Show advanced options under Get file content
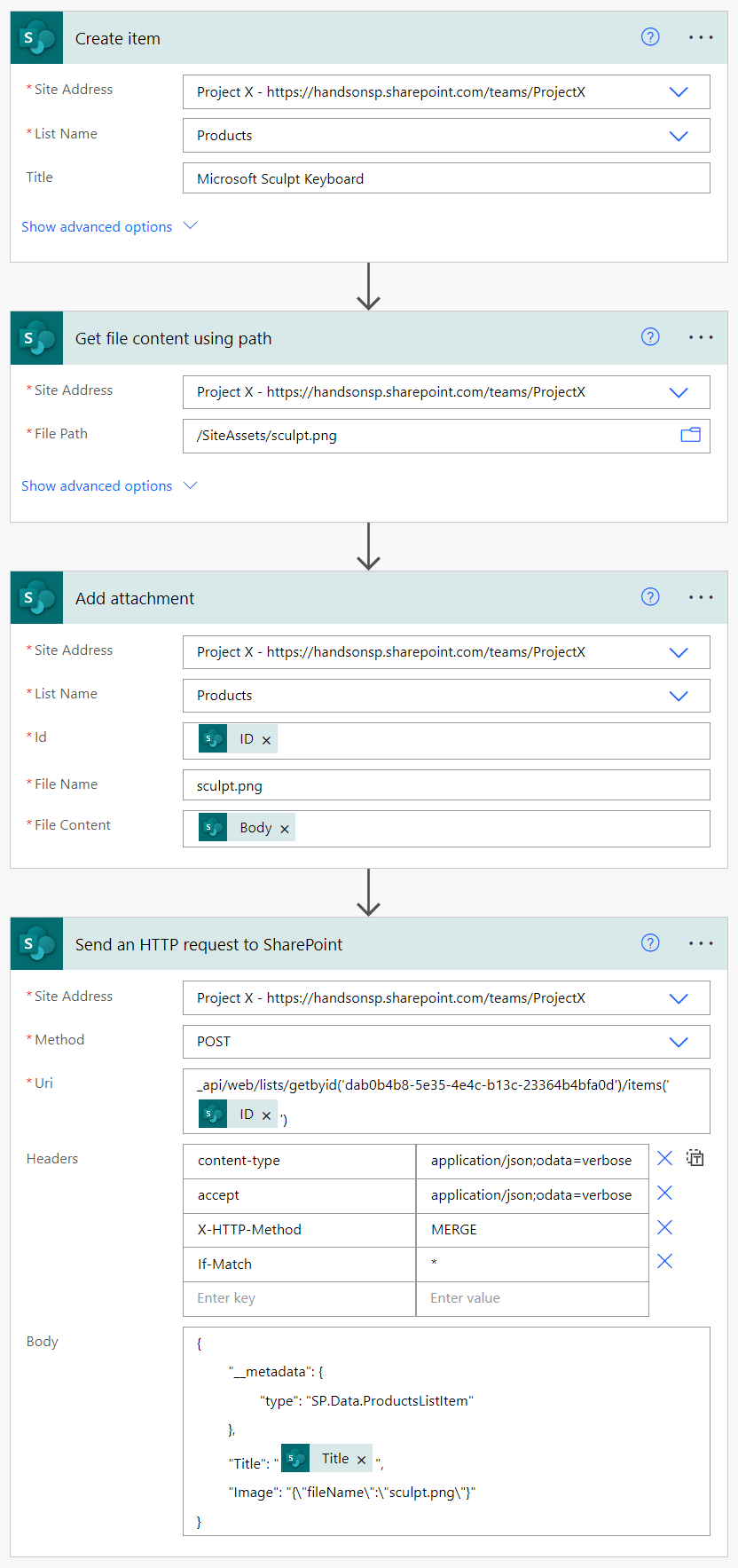 (x=108, y=486)
